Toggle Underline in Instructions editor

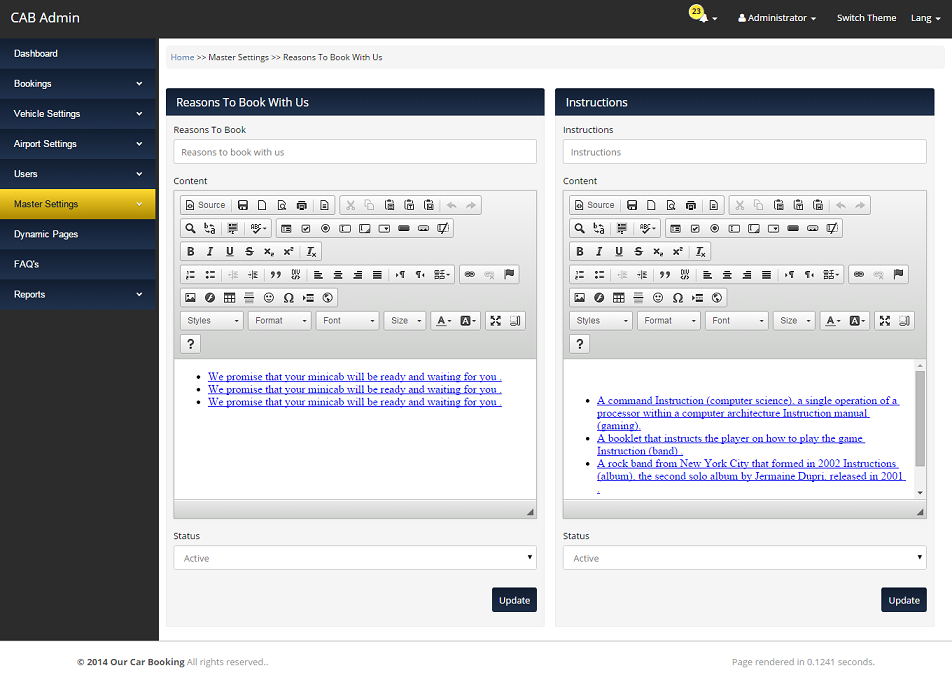[619, 251]
